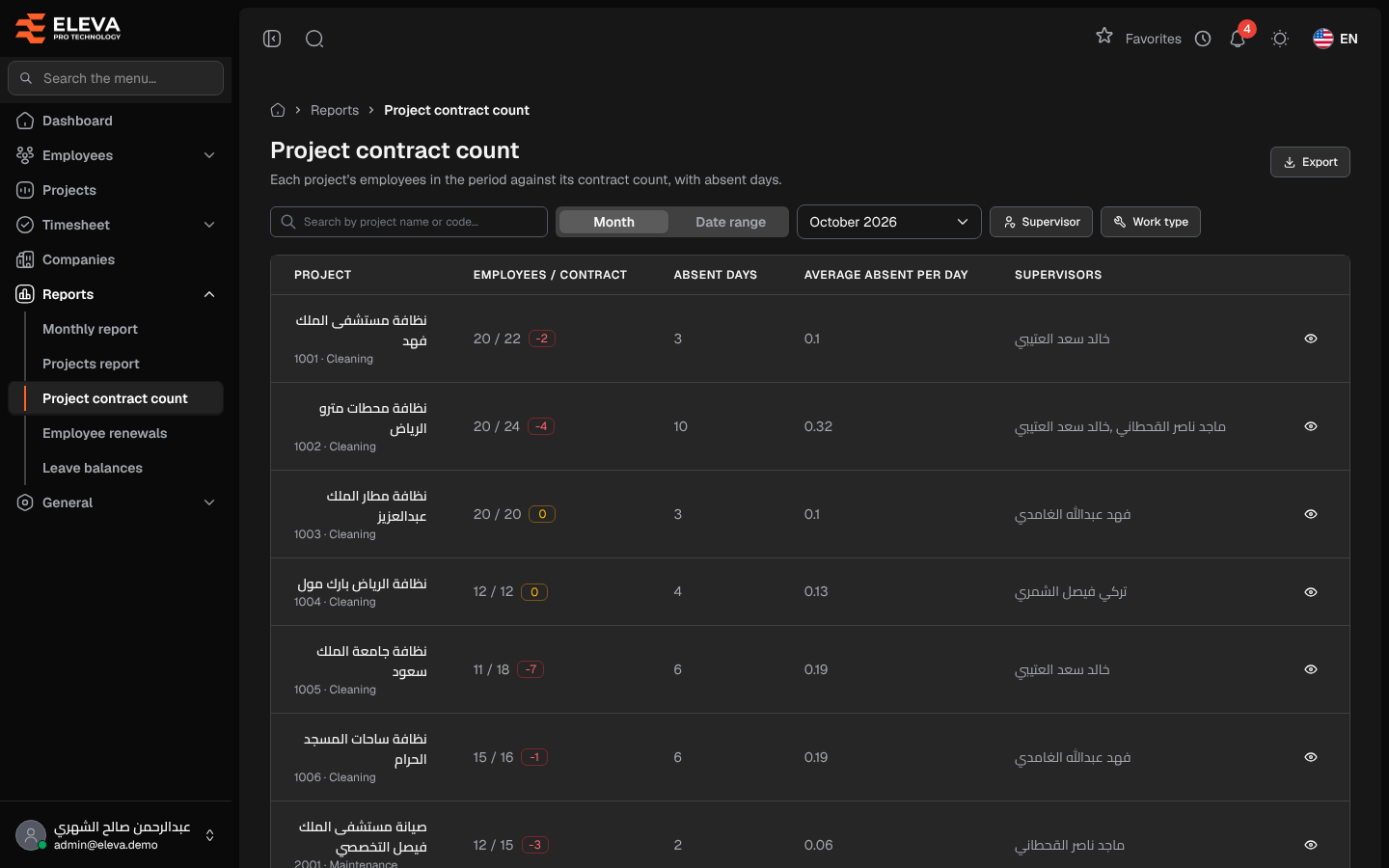The width and height of the screenshot is (1389, 868).
Task: Click the Export button
Action: click(1310, 162)
